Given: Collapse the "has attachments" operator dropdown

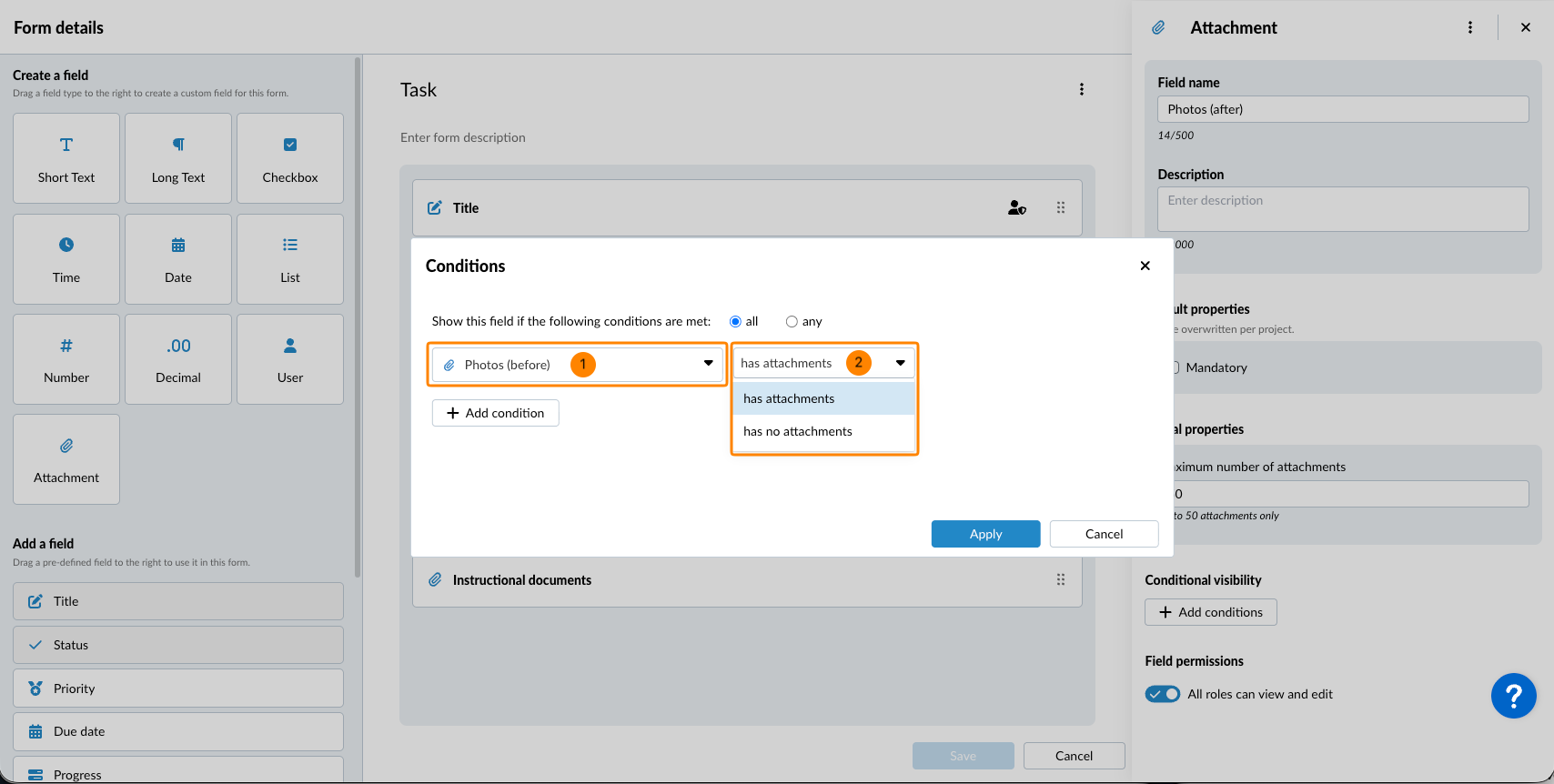Looking at the screenshot, I should (x=899, y=363).
